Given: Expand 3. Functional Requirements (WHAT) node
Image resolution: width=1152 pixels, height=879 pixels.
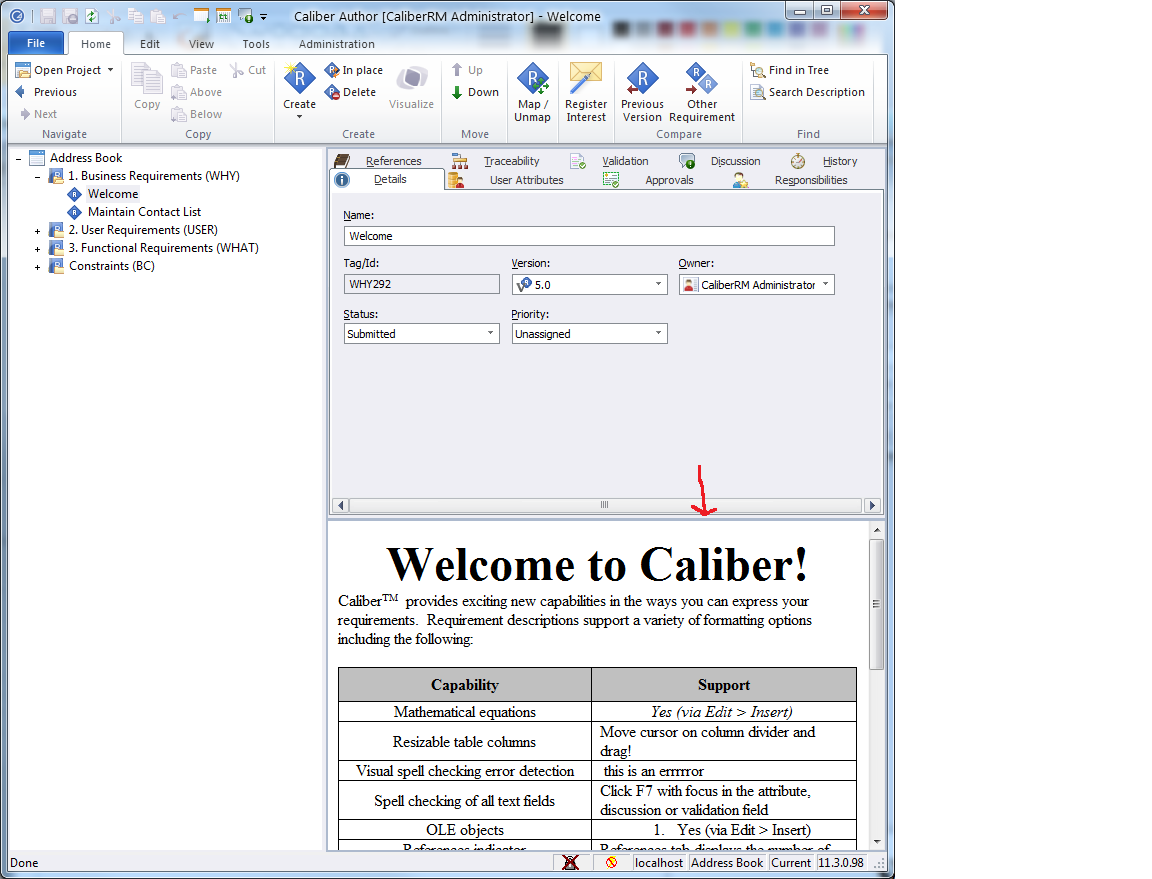Looking at the screenshot, I should click(x=37, y=249).
